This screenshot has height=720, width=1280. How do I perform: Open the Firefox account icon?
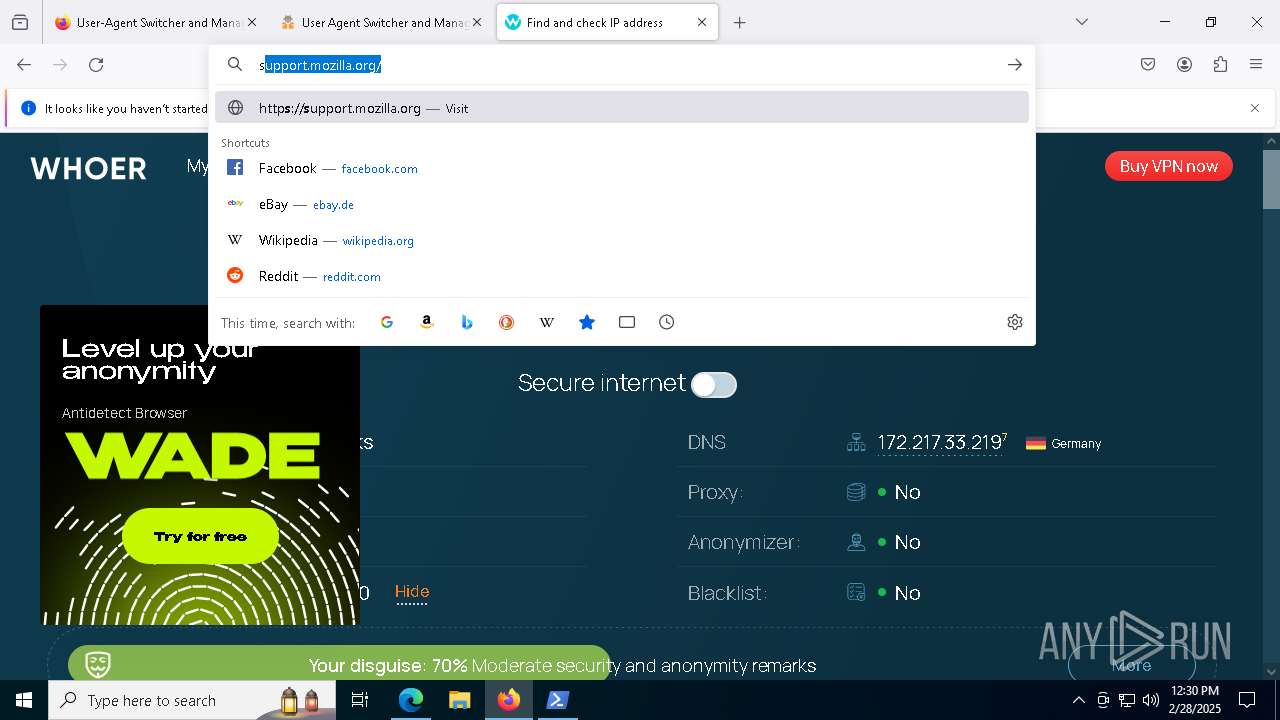1184,65
